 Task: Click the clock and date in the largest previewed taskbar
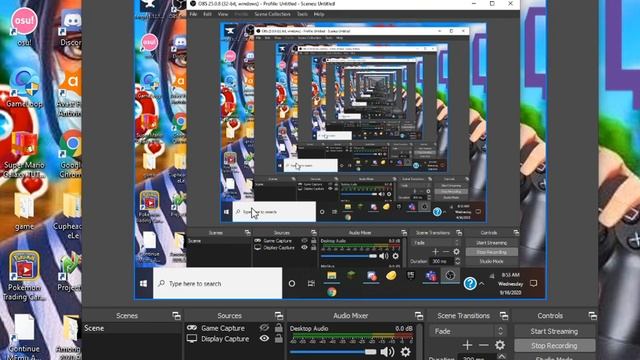pos(510,284)
